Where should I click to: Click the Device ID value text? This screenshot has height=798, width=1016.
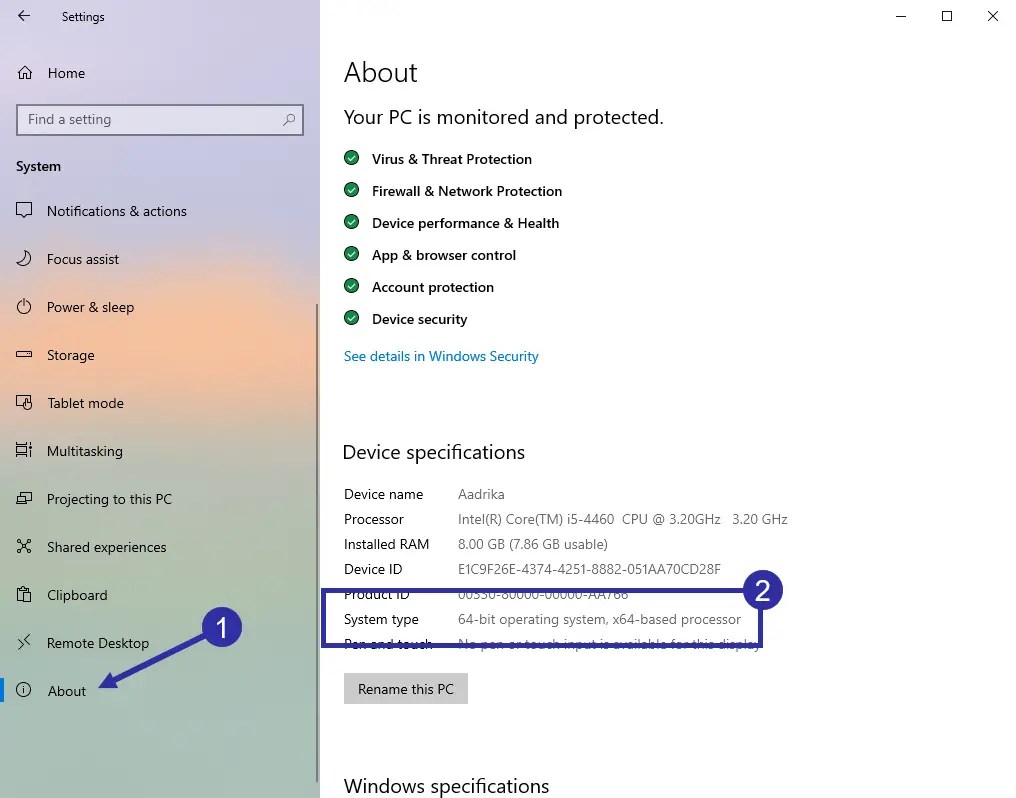(x=588, y=569)
